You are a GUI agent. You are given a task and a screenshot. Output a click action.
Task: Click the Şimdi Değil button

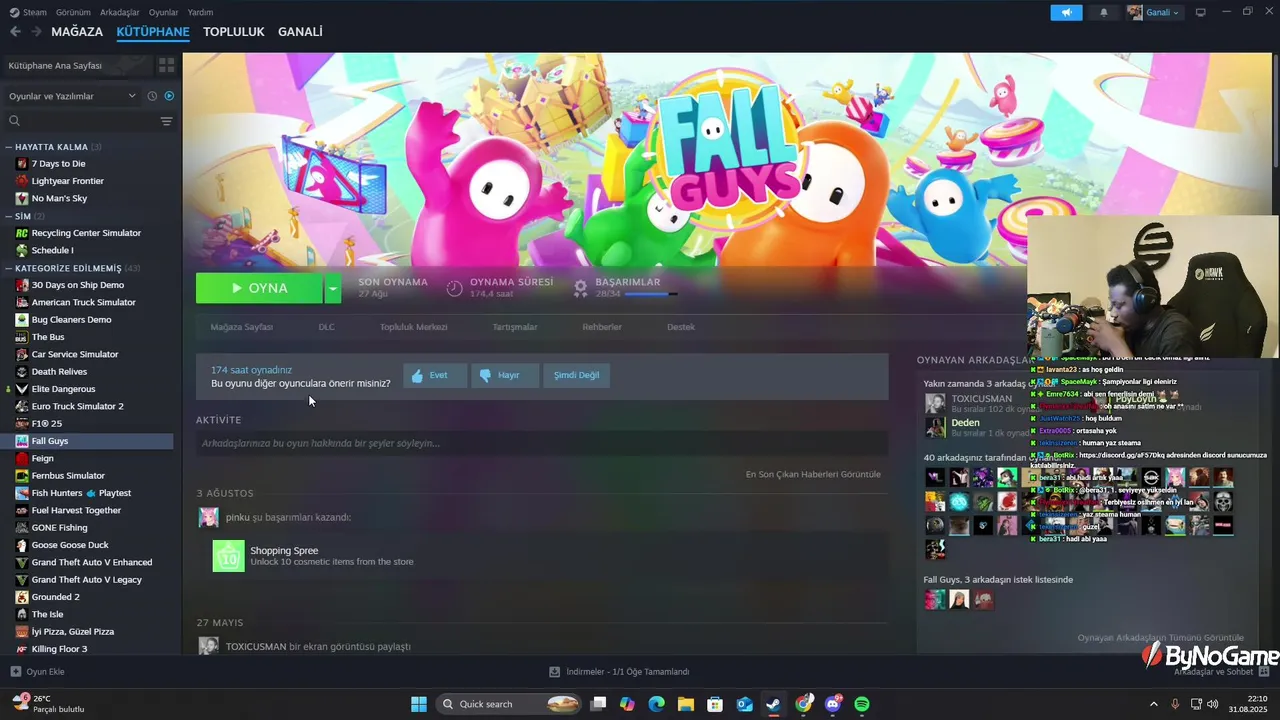[x=577, y=375]
